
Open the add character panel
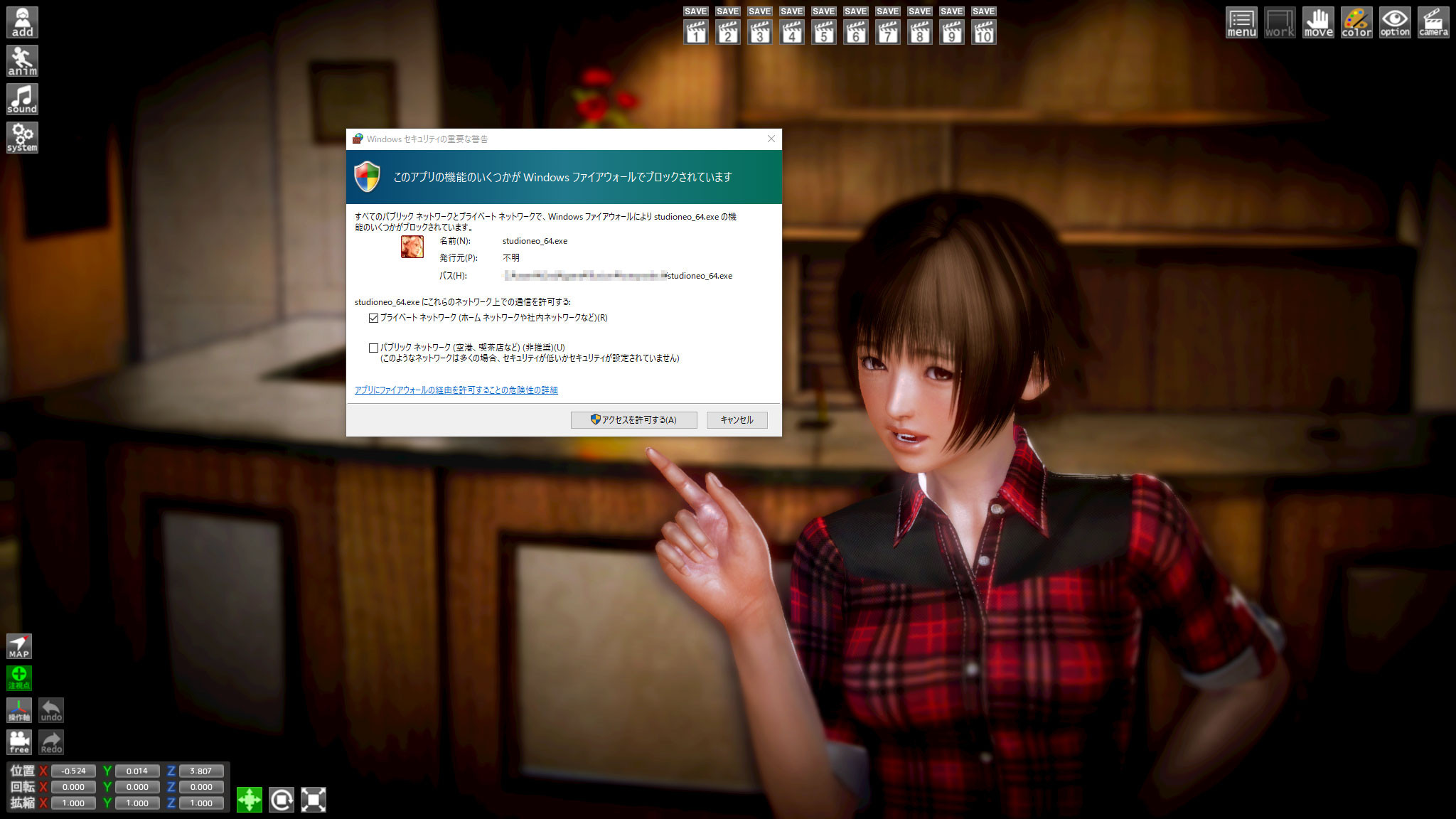click(22, 22)
